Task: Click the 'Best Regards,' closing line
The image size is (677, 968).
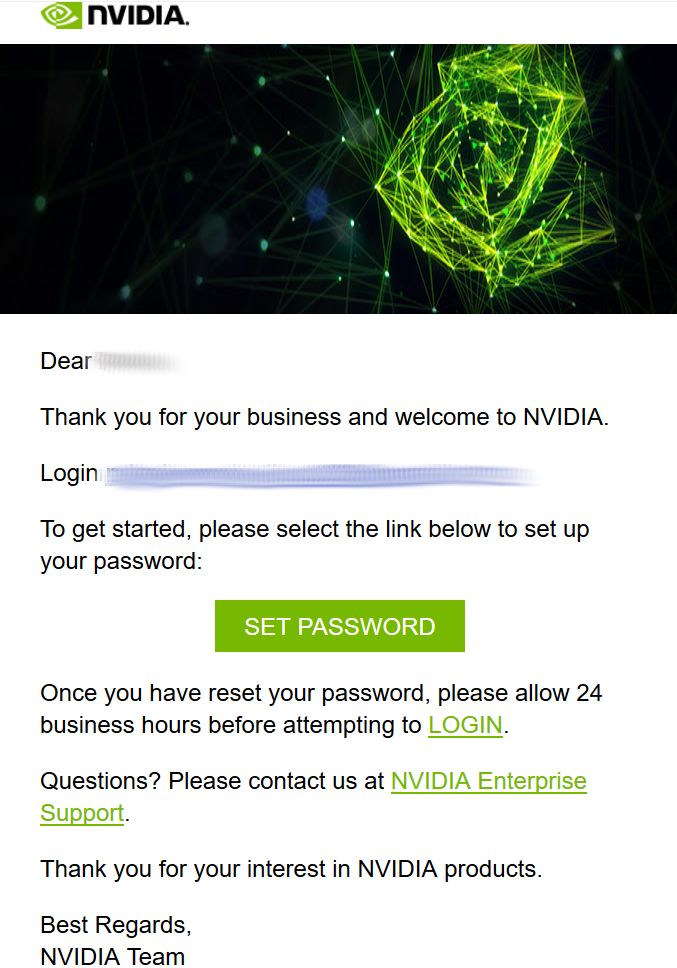Action: (x=116, y=925)
